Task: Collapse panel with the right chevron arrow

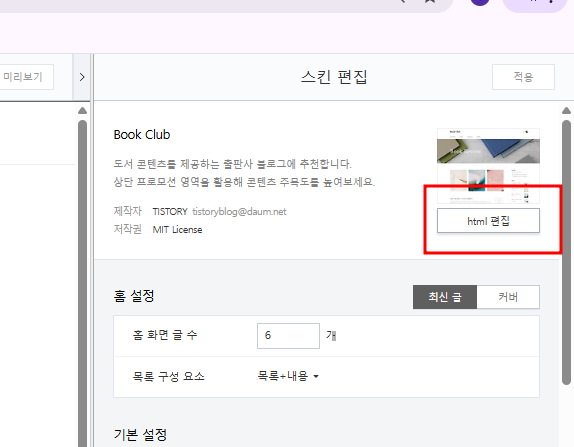Action: (82, 77)
